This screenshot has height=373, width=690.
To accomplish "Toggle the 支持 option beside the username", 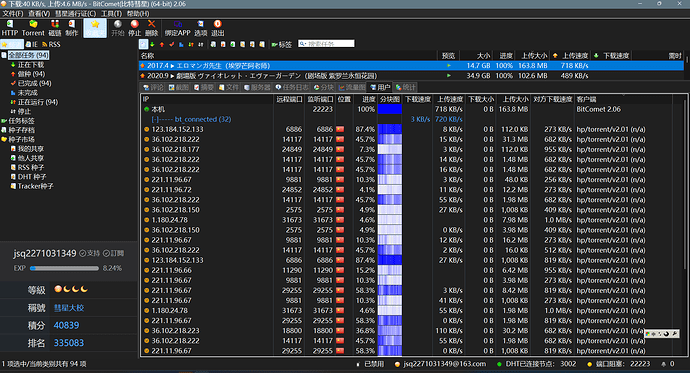I will tap(90, 253).
